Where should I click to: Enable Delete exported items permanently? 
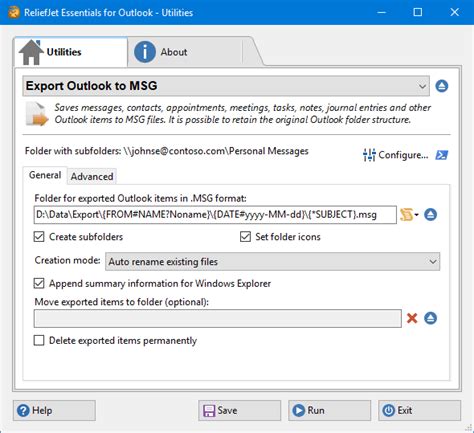[39, 341]
